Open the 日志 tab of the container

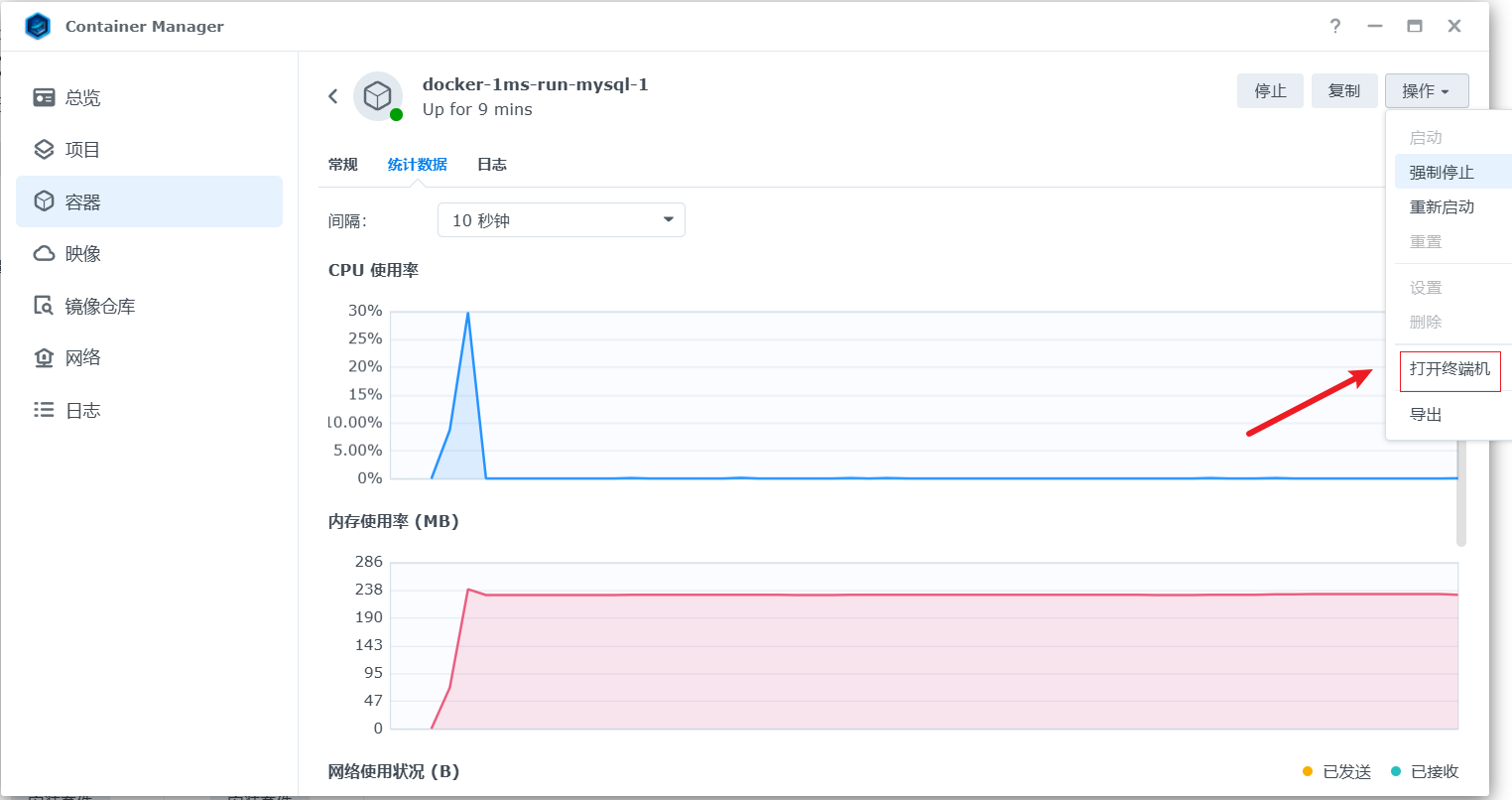click(x=491, y=164)
